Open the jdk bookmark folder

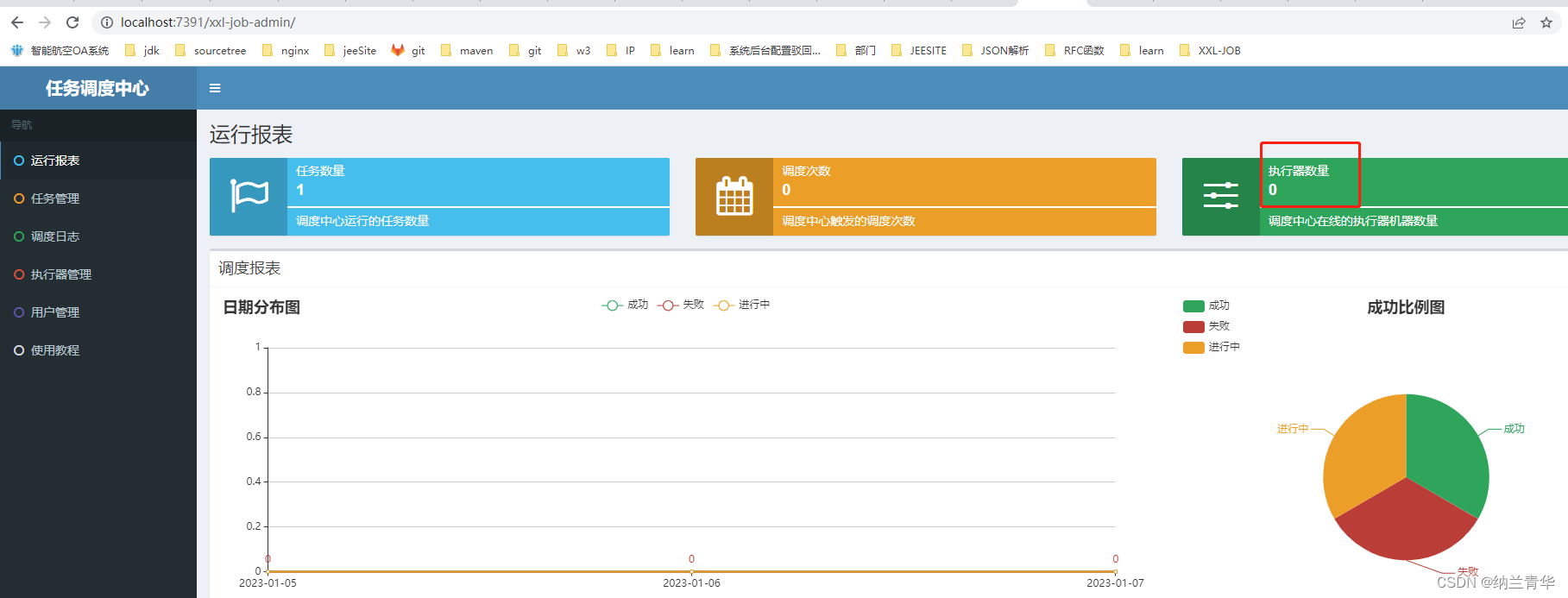(x=142, y=50)
